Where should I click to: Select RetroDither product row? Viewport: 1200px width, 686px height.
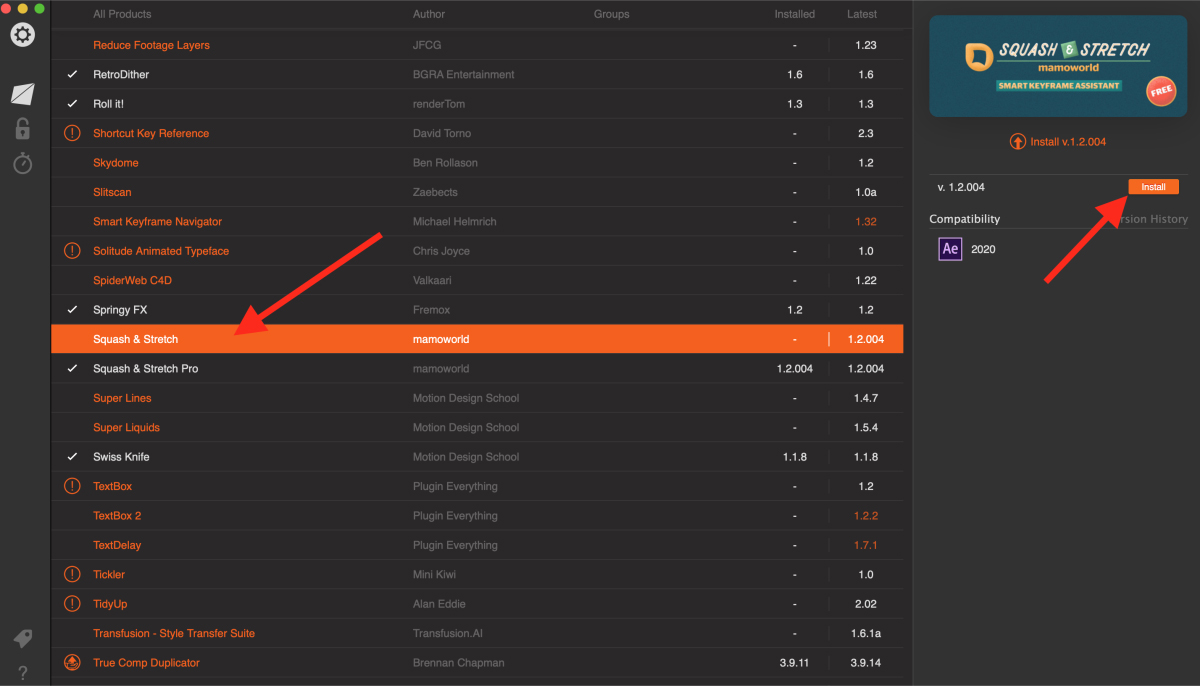pos(477,75)
